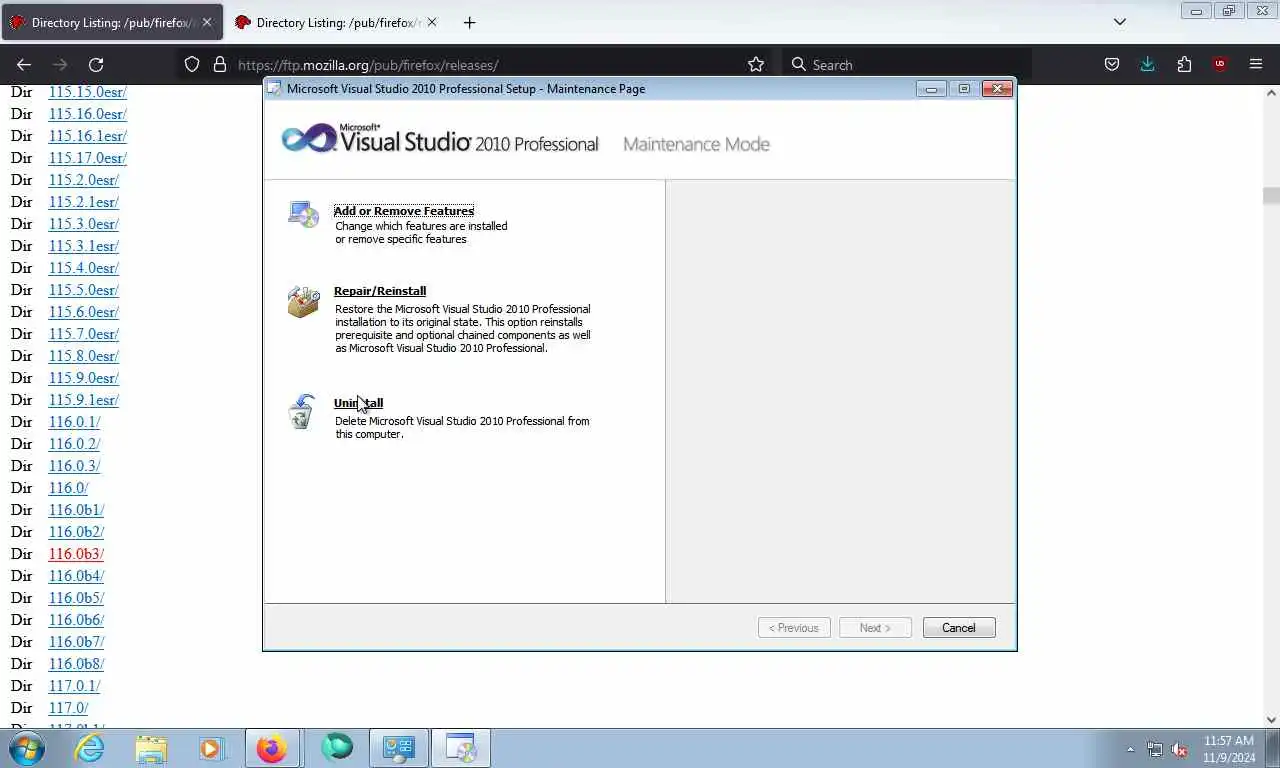Click the Add or Remove Features icon
The width and height of the screenshot is (1280, 768).
coord(303,214)
